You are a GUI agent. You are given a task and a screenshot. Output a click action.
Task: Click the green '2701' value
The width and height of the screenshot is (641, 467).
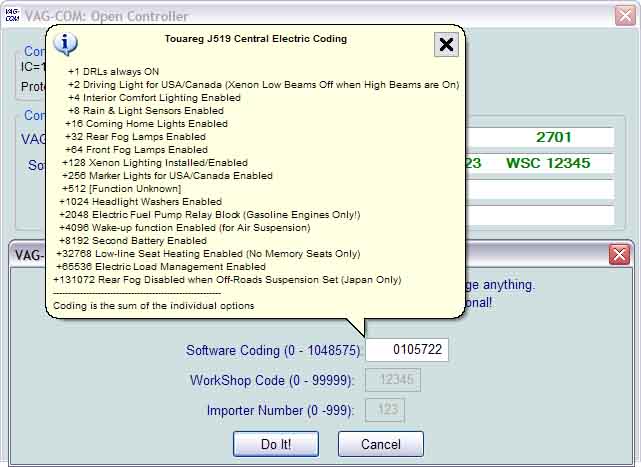click(x=554, y=137)
